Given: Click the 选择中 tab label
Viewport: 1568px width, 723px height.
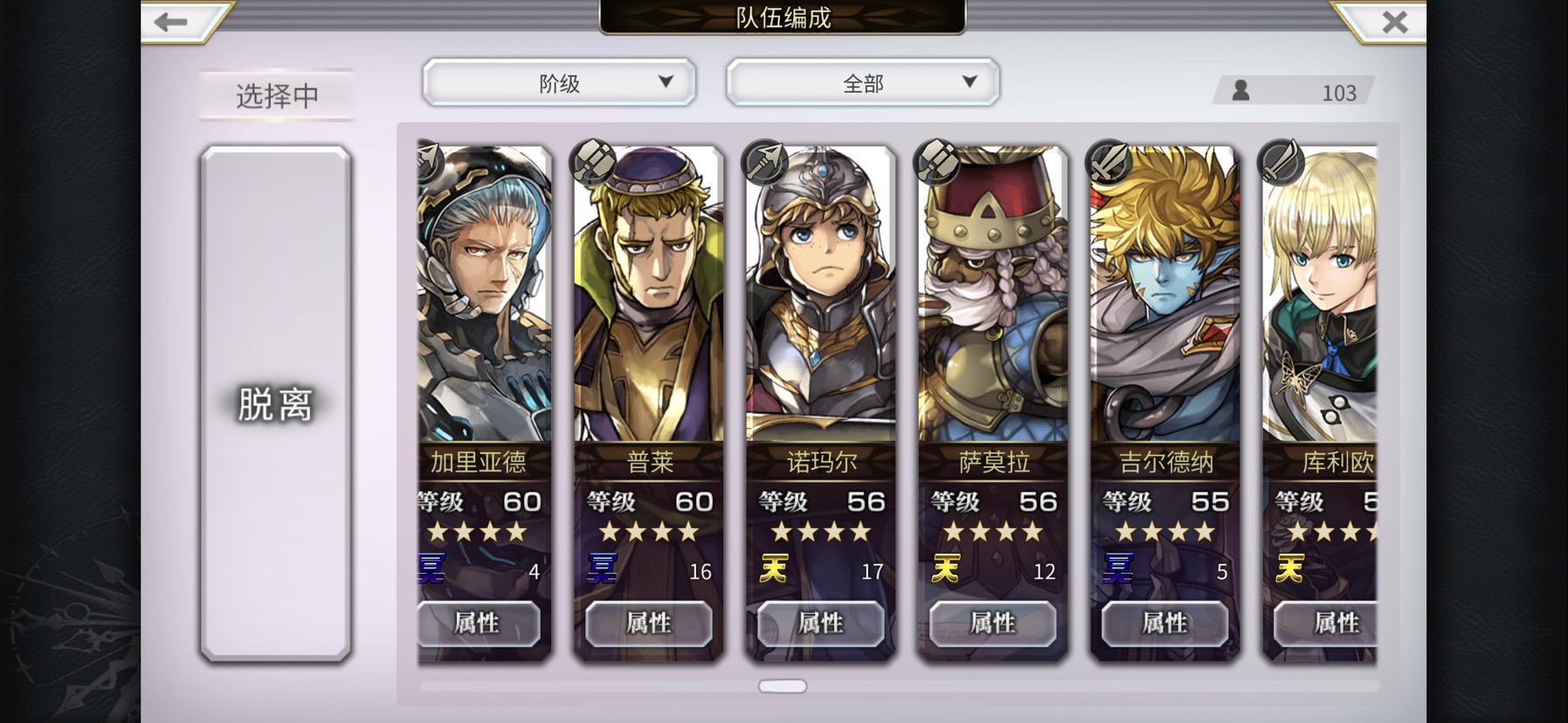Looking at the screenshot, I should click(277, 95).
